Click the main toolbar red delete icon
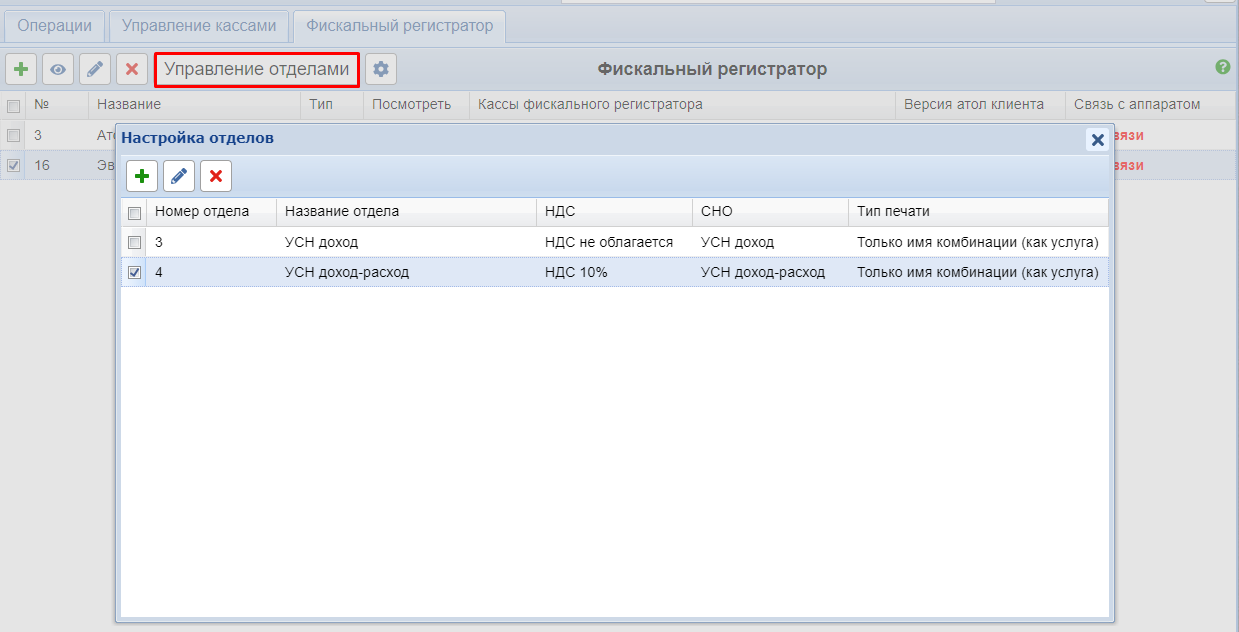 click(x=131, y=69)
